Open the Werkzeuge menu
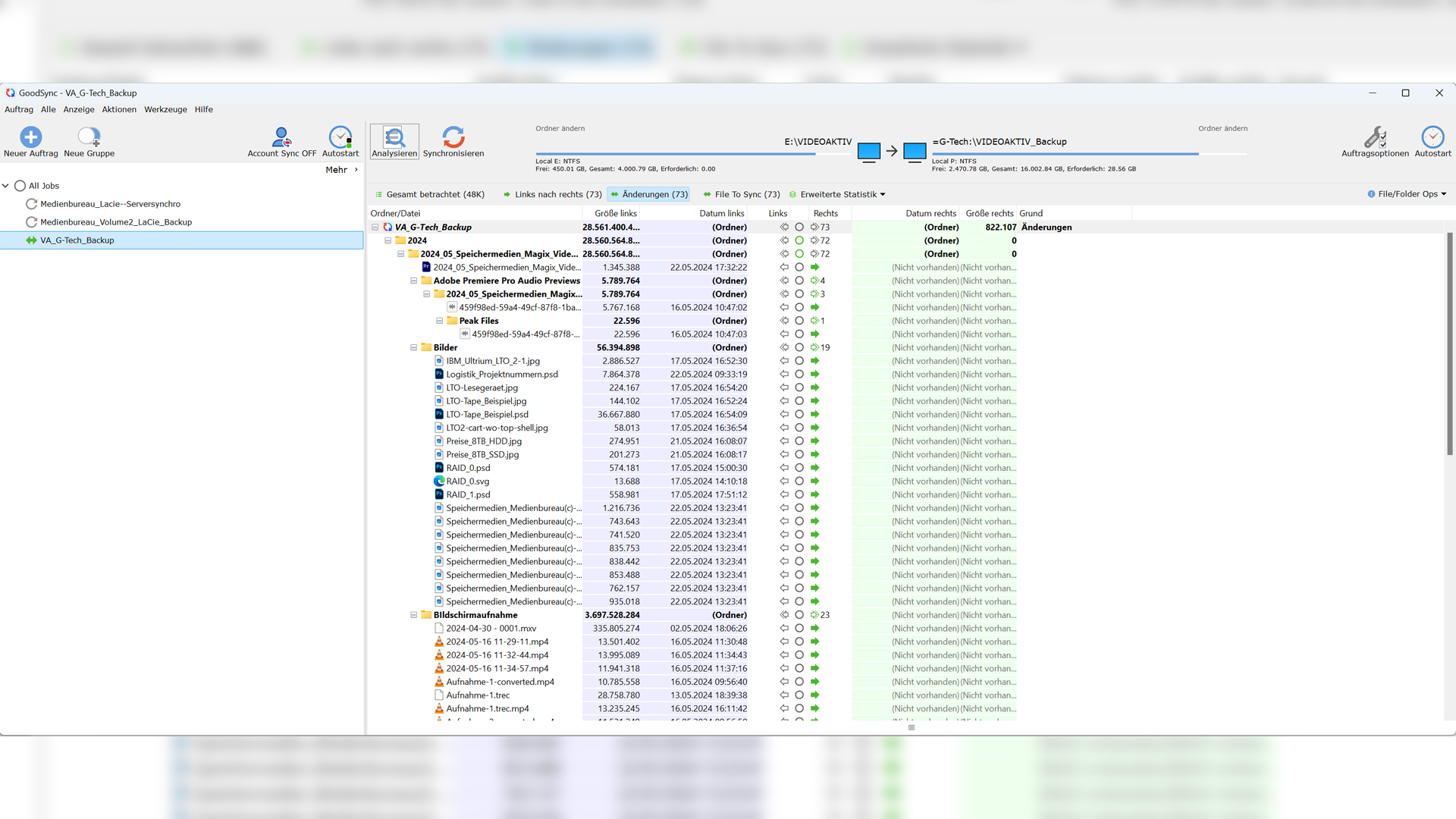Screen dimensions: 1456x819 tap(165, 109)
